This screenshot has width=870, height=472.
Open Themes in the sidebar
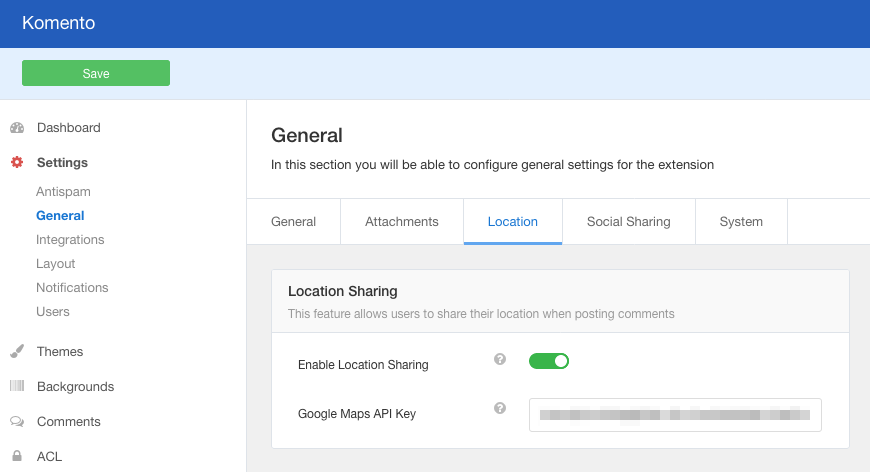click(60, 352)
